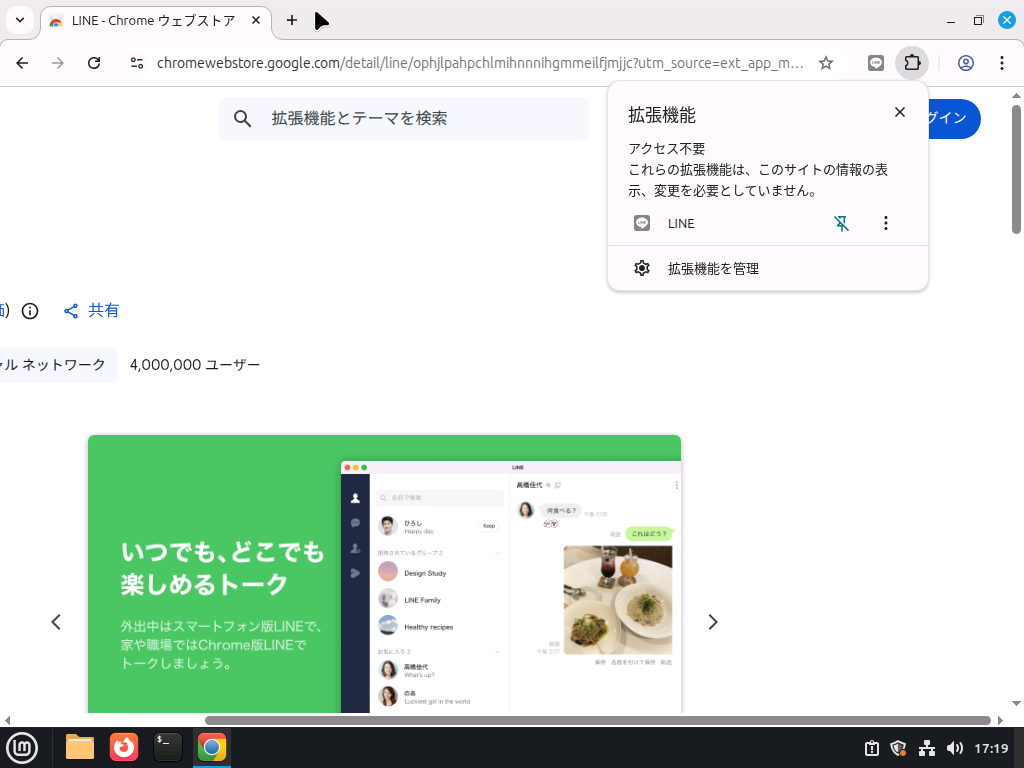Open the Linux Mint menu
The image size is (1024, 768).
[22, 747]
